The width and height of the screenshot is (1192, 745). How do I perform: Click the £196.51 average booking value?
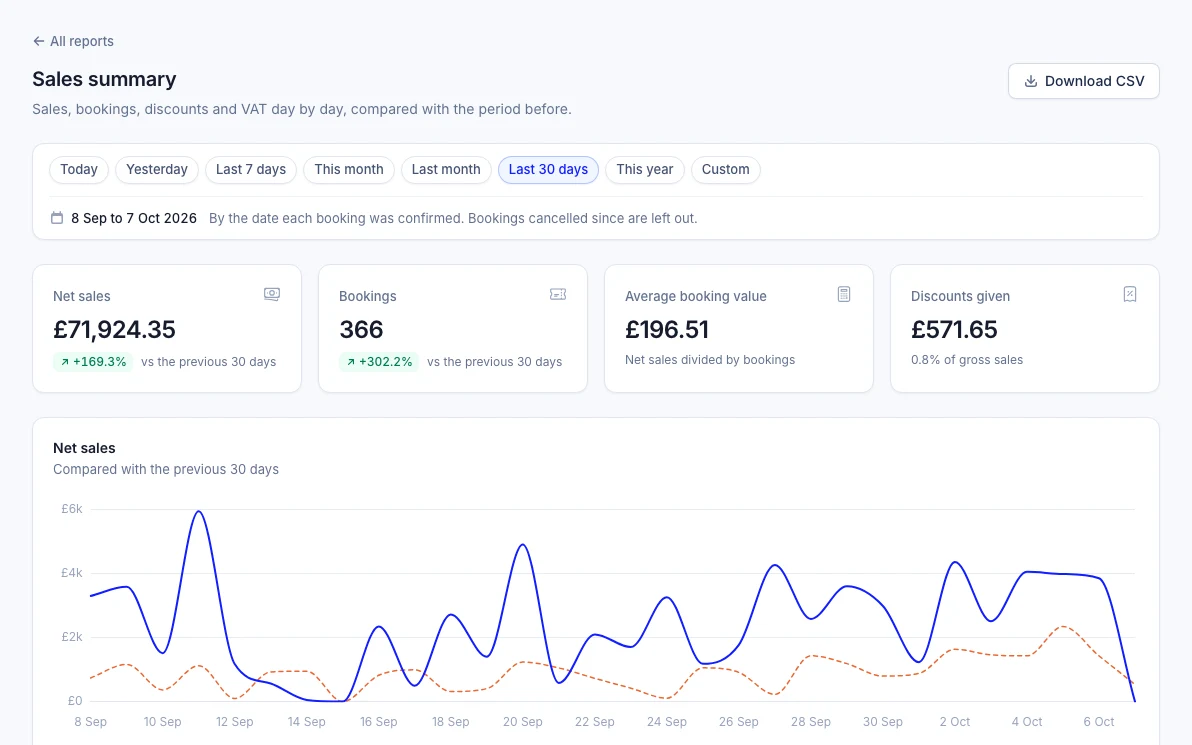coord(667,329)
